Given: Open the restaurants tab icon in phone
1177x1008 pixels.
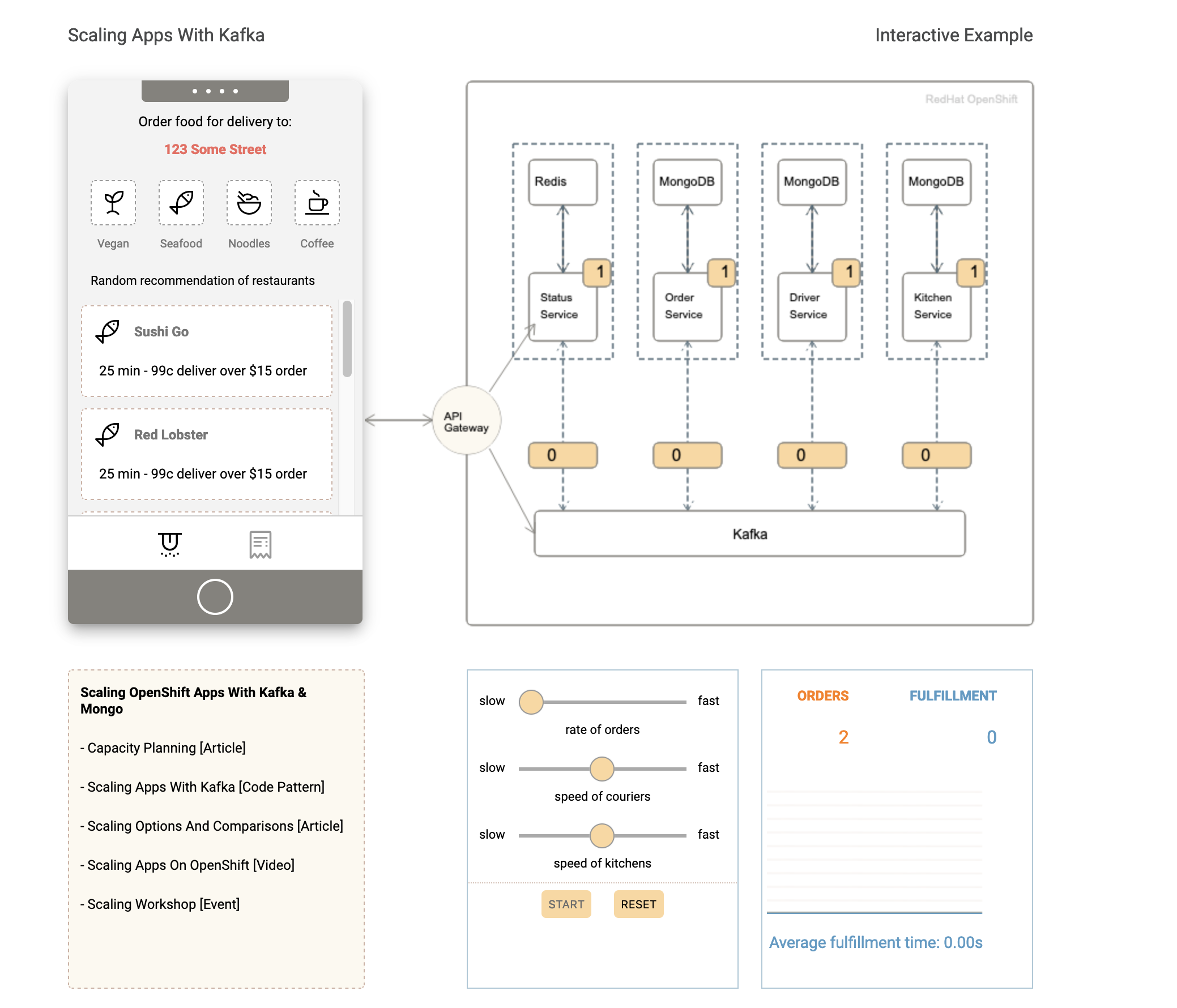Looking at the screenshot, I should coord(169,544).
